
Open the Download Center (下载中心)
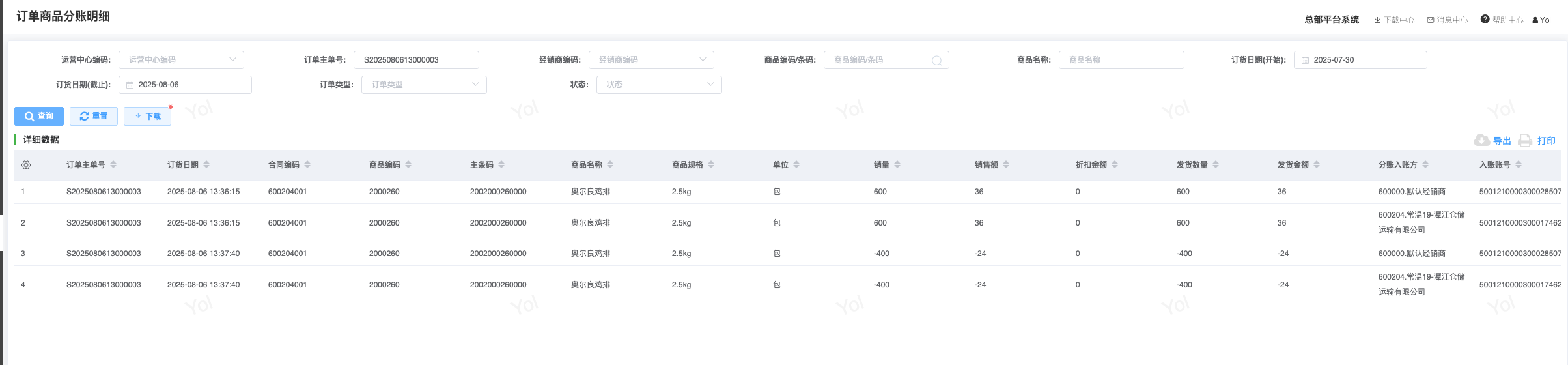tap(1394, 20)
